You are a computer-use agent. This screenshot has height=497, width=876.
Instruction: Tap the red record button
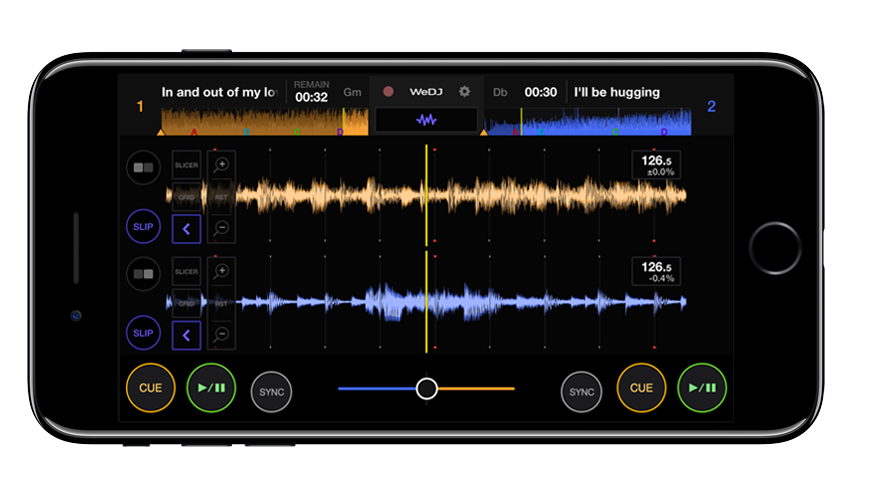coord(388,92)
